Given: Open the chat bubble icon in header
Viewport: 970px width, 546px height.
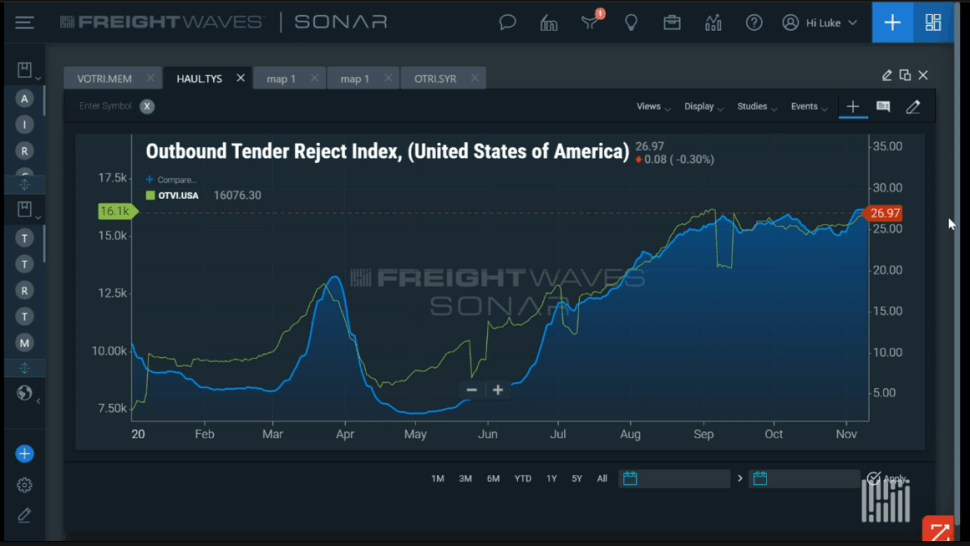Looking at the screenshot, I should (x=507, y=23).
